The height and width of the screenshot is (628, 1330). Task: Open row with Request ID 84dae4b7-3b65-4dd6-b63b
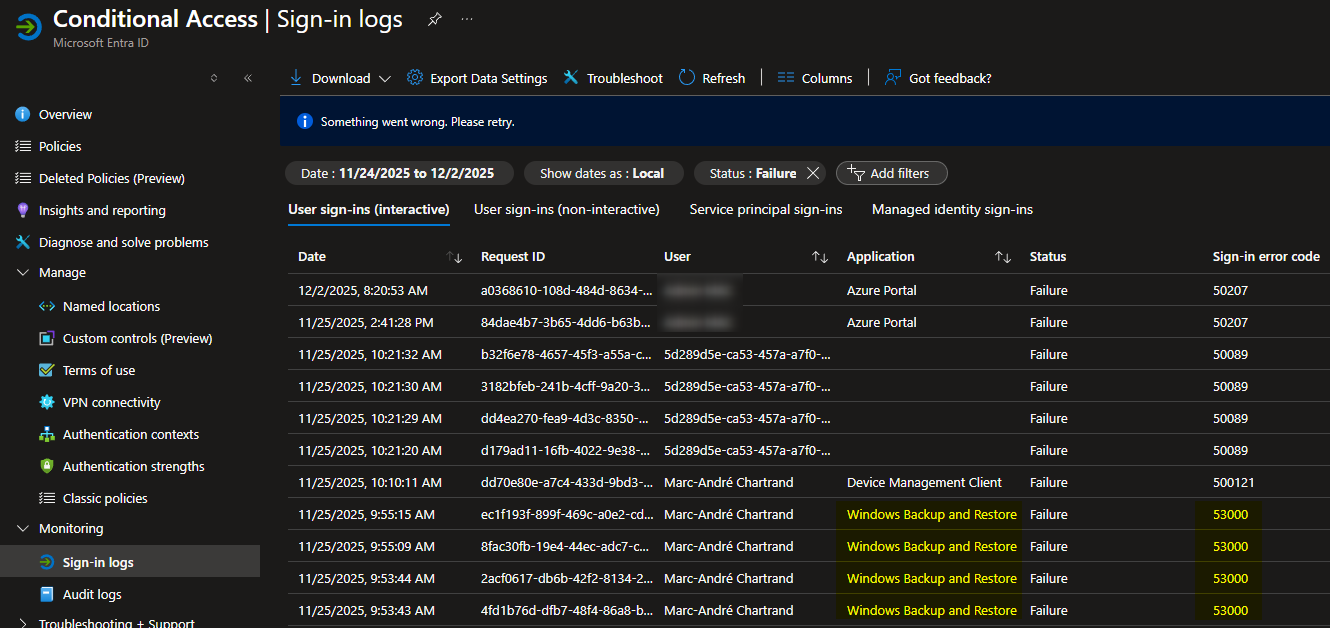[x=809, y=322]
